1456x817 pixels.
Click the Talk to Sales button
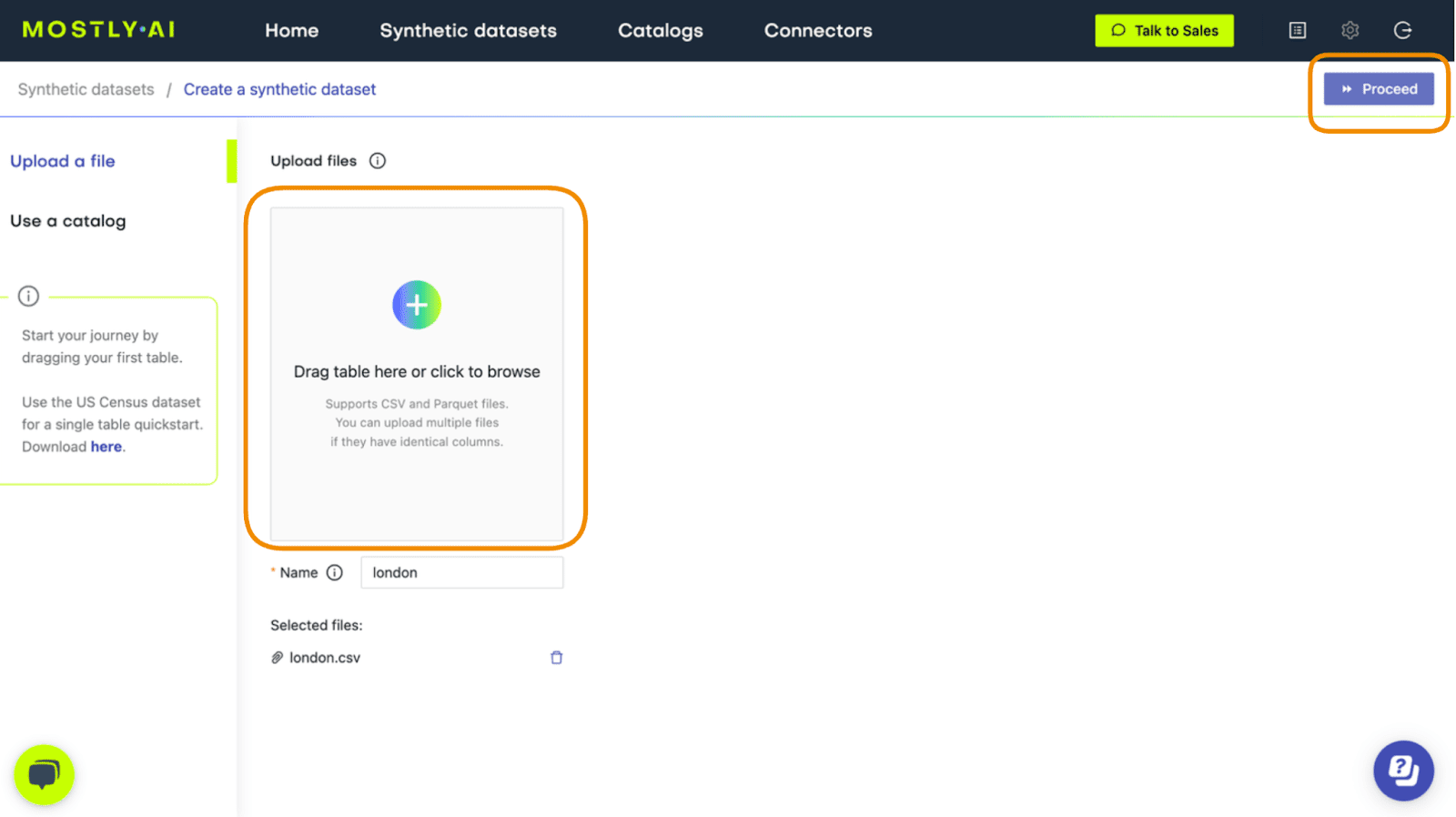(1164, 30)
